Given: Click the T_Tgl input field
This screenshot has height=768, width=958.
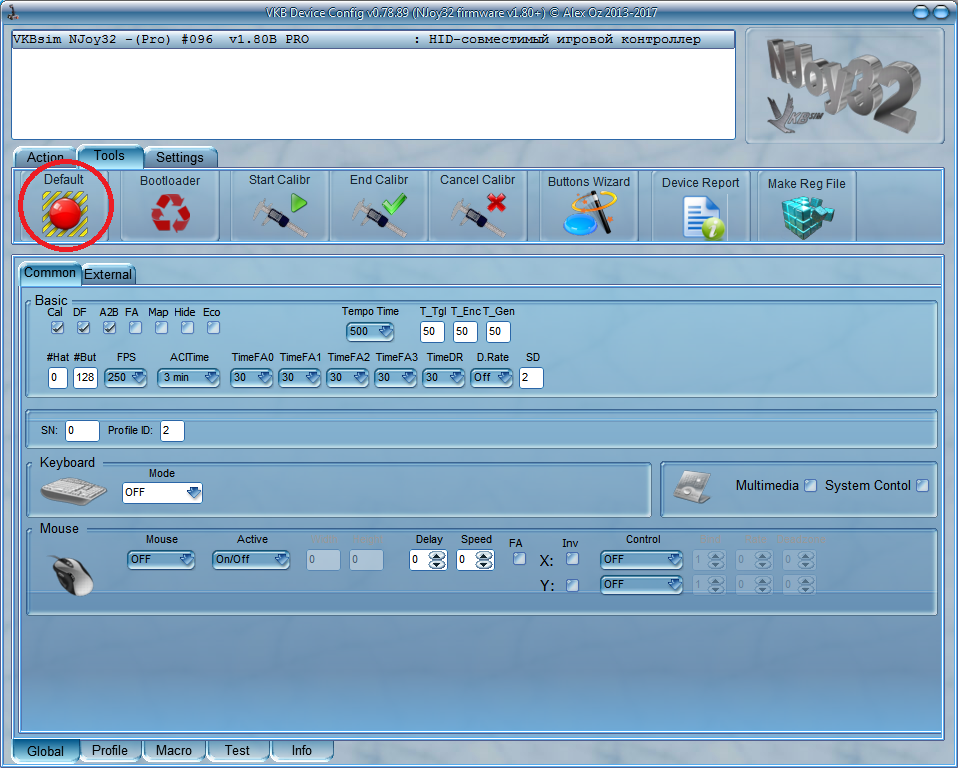Looking at the screenshot, I should pos(432,332).
